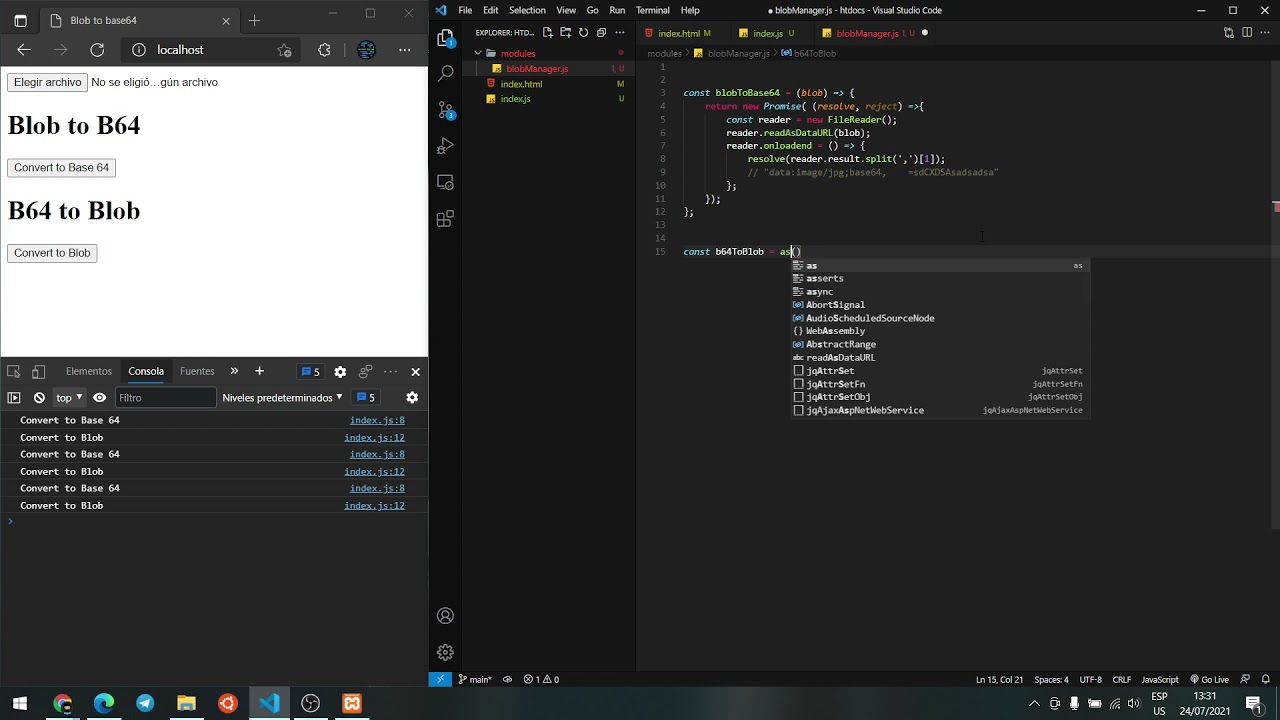Switch to index.html editor tab
This screenshot has width=1280, height=720.
679,33
